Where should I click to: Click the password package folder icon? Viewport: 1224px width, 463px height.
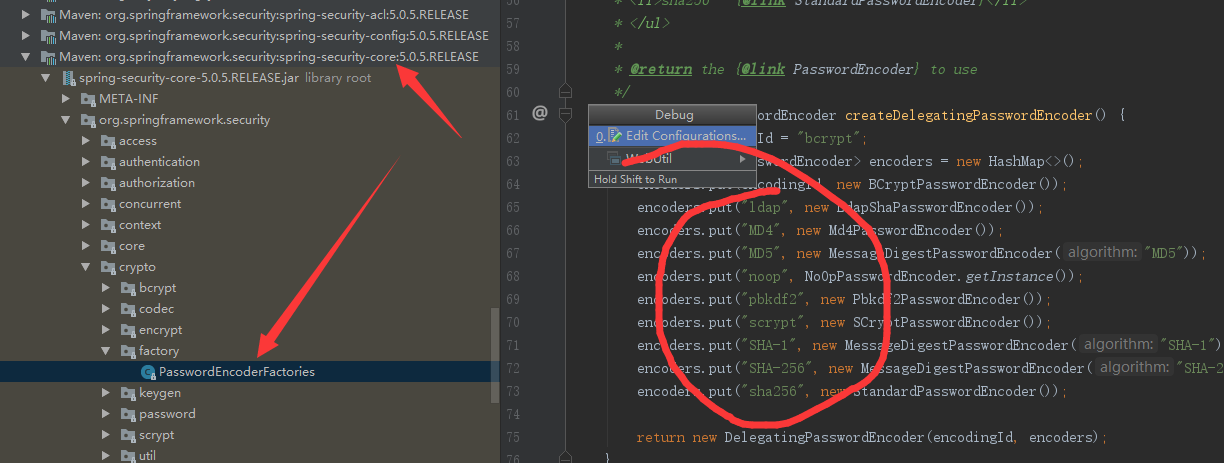pos(129,414)
